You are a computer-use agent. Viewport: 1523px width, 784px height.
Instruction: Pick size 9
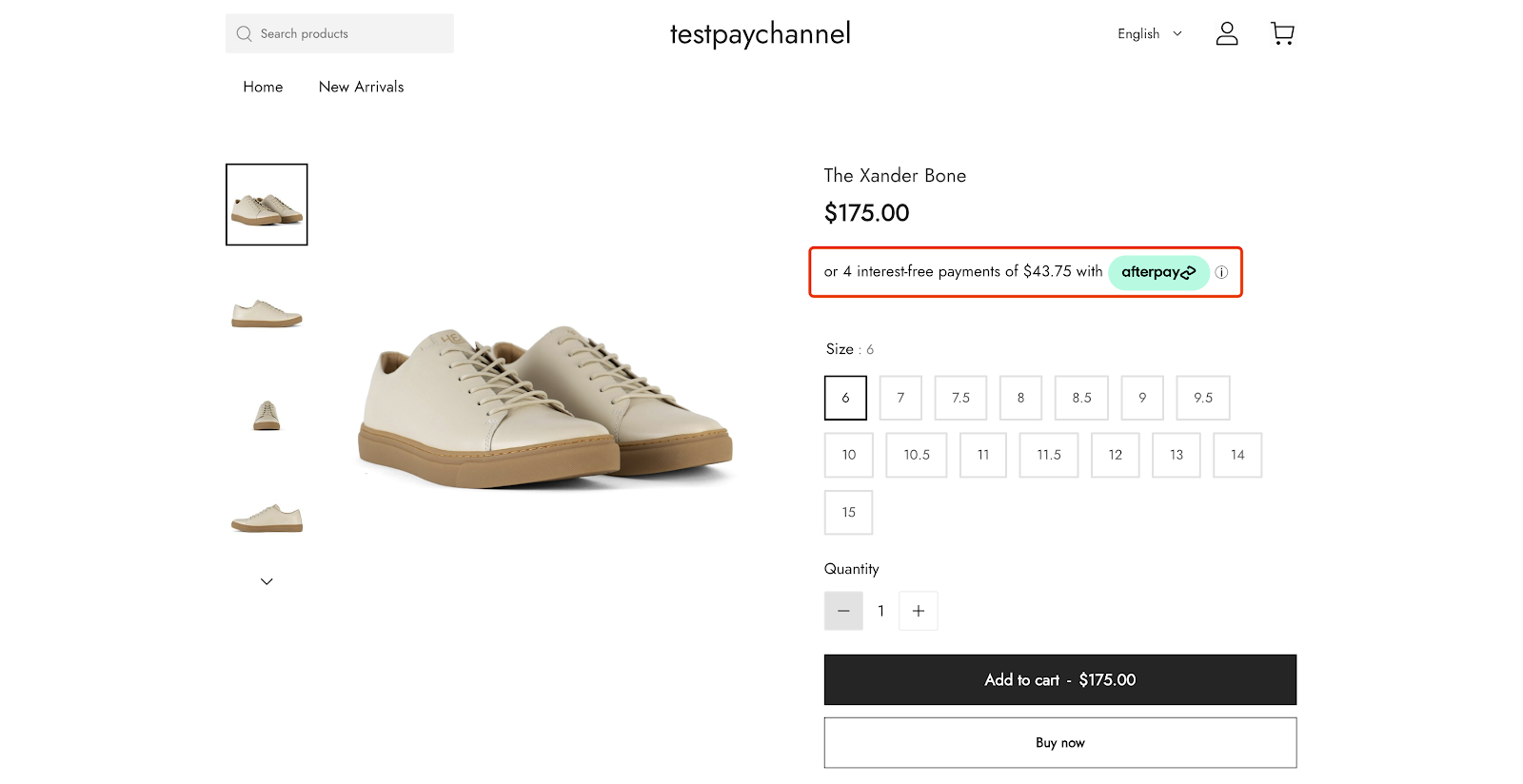[x=1142, y=398]
